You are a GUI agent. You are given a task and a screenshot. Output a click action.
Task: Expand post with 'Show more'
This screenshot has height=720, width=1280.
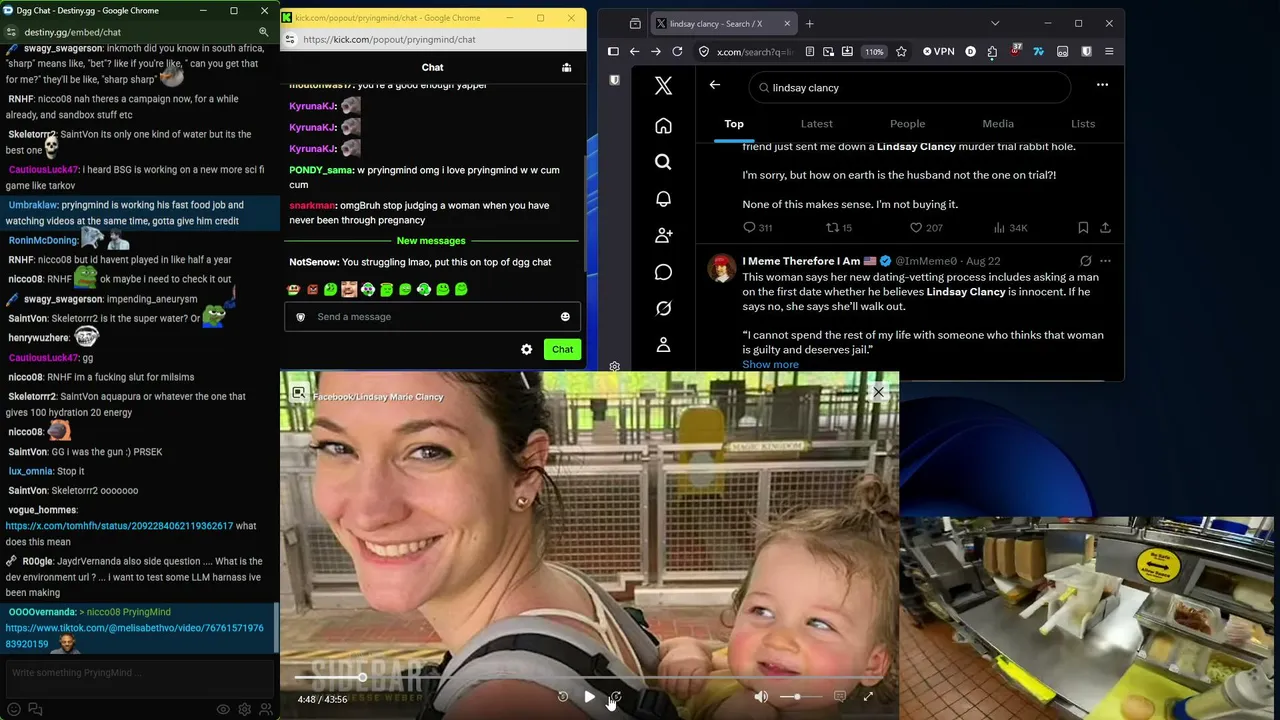click(770, 364)
